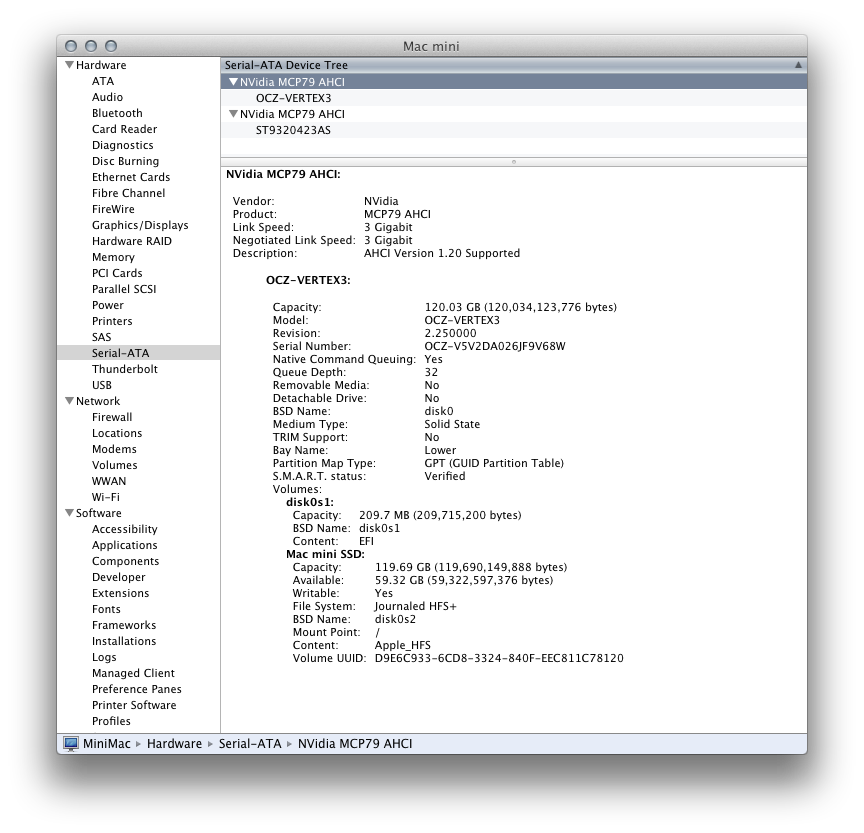
Task: Open Managed Client section
Action: 133,673
